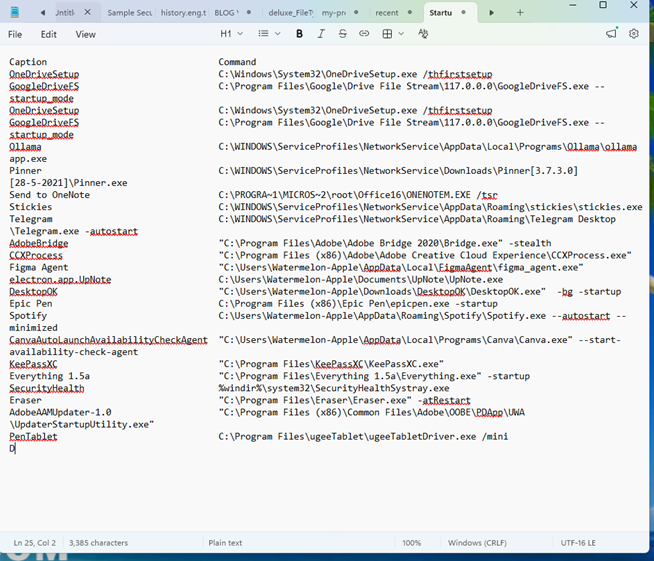The image size is (654, 561).
Task: Click the 100% zoom level indicator
Action: pos(411,543)
